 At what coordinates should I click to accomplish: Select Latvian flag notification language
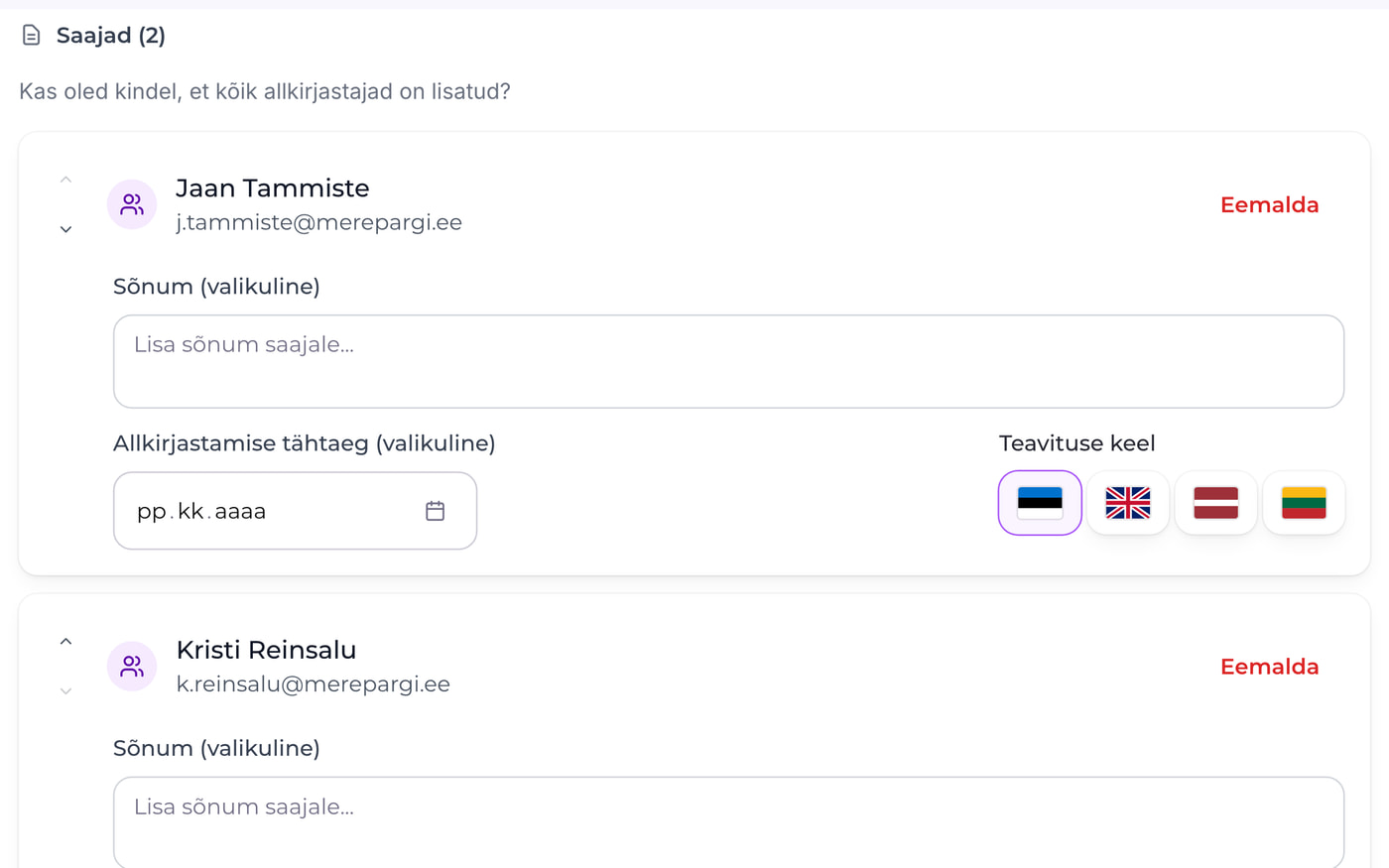[x=1215, y=503]
